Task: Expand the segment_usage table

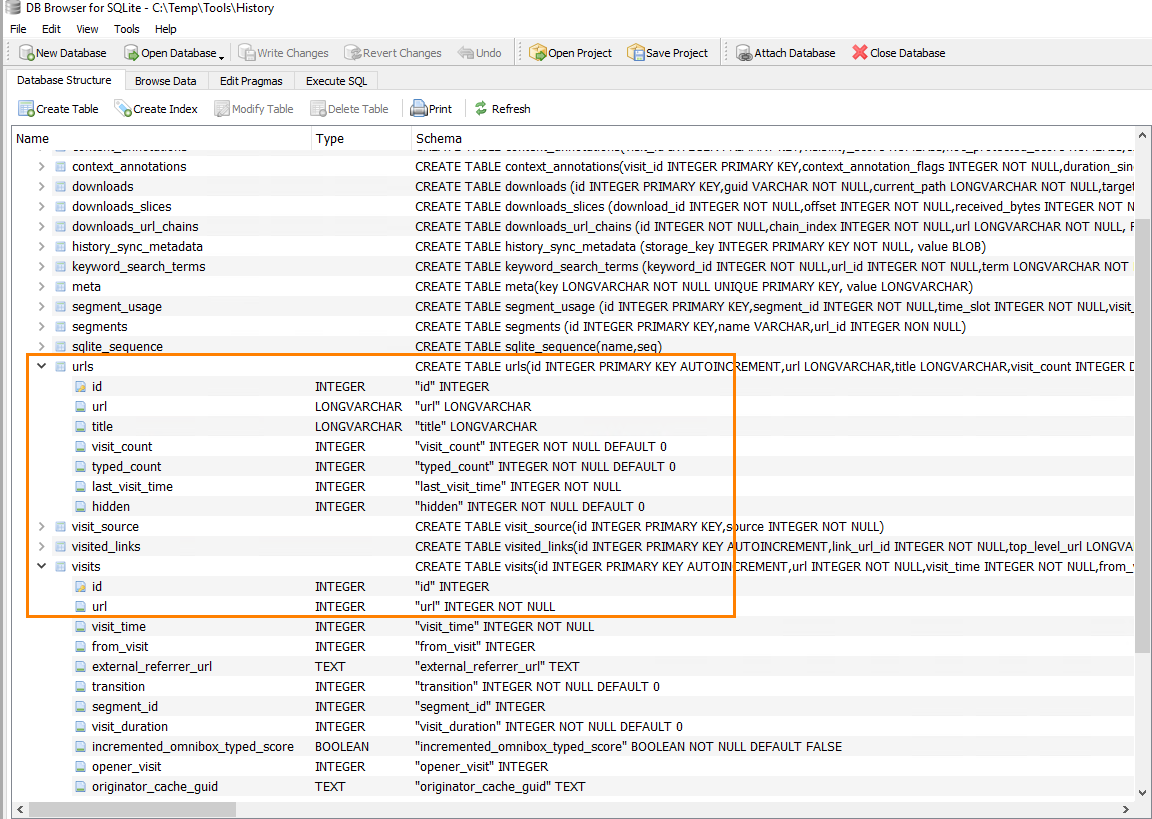Action: pos(42,306)
